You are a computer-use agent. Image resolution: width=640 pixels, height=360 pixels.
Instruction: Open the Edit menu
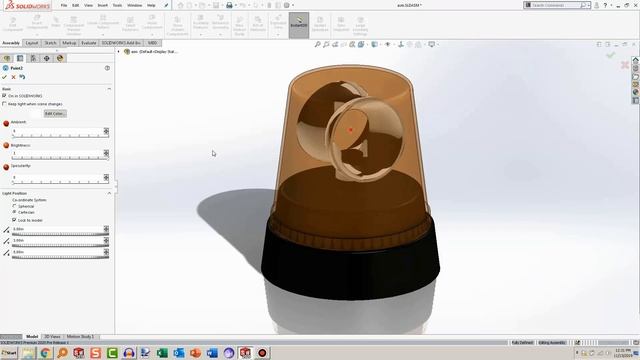[x=76, y=5]
